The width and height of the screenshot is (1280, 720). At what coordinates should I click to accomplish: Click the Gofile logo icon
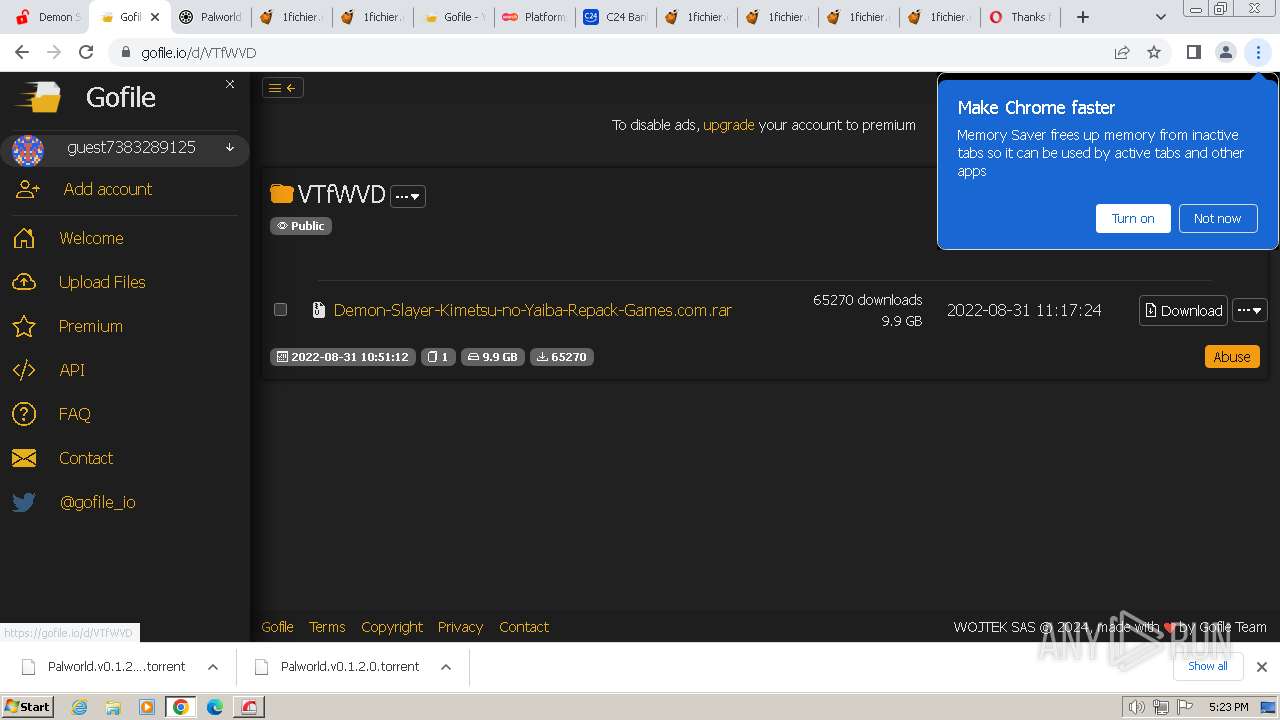(x=39, y=97)
